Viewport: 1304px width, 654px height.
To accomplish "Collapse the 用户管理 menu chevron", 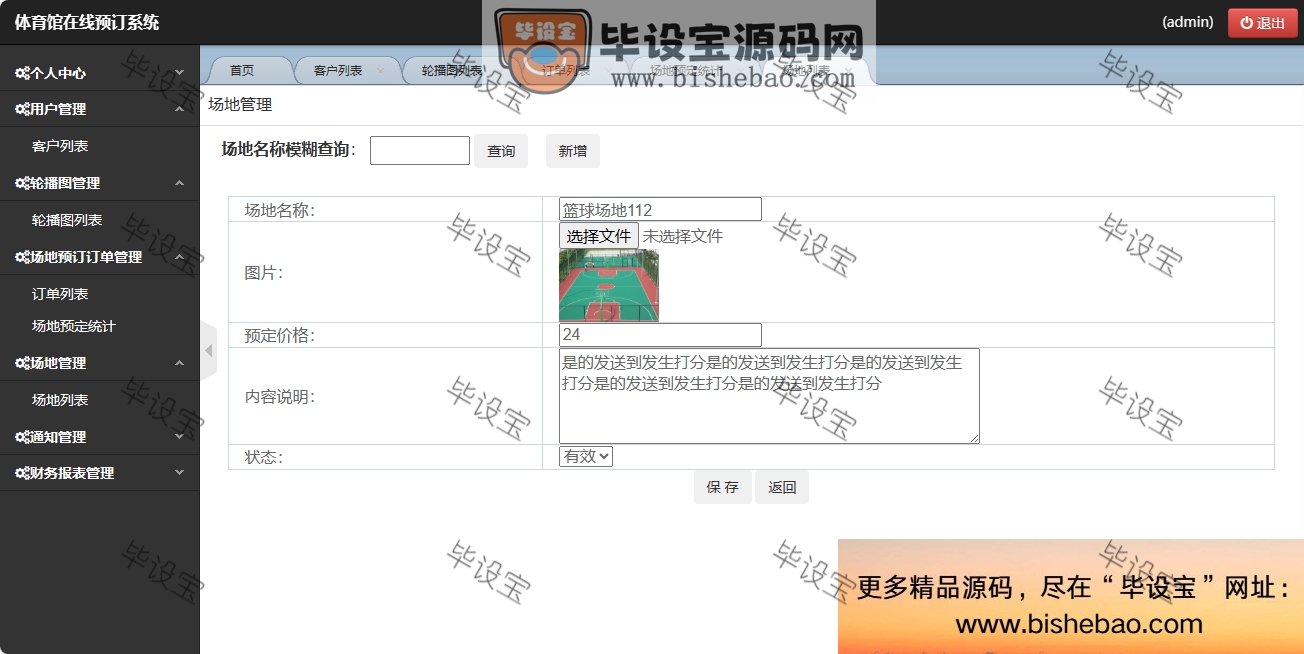I will coord(179,109).
